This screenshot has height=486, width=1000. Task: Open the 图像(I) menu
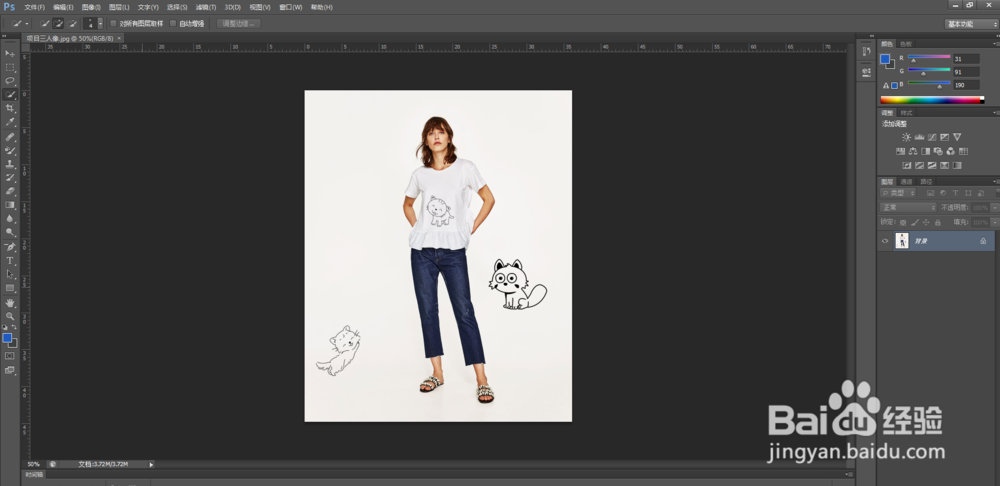[91, 7]
